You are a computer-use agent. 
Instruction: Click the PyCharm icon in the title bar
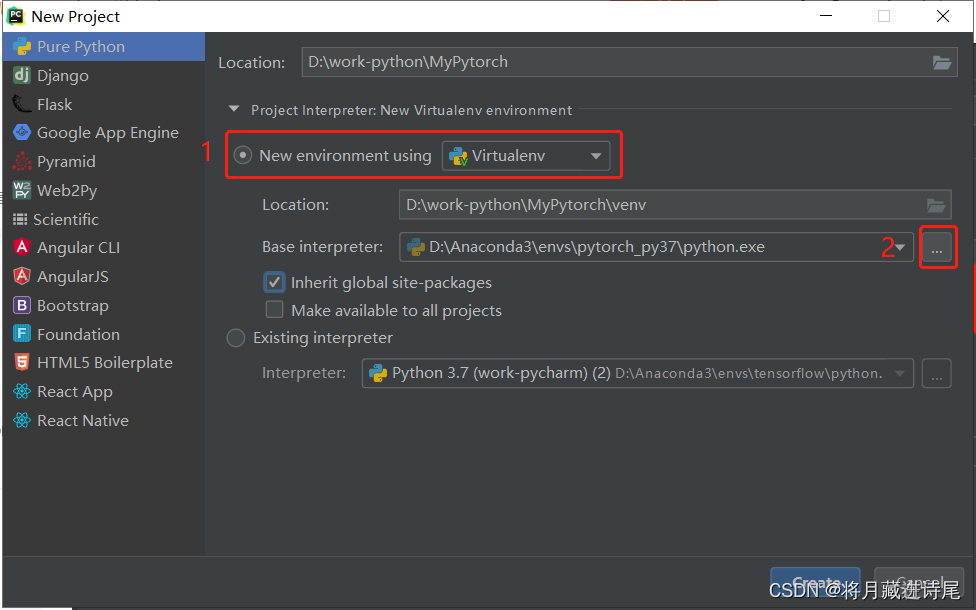pyautogui.click(x=15, y=16)
